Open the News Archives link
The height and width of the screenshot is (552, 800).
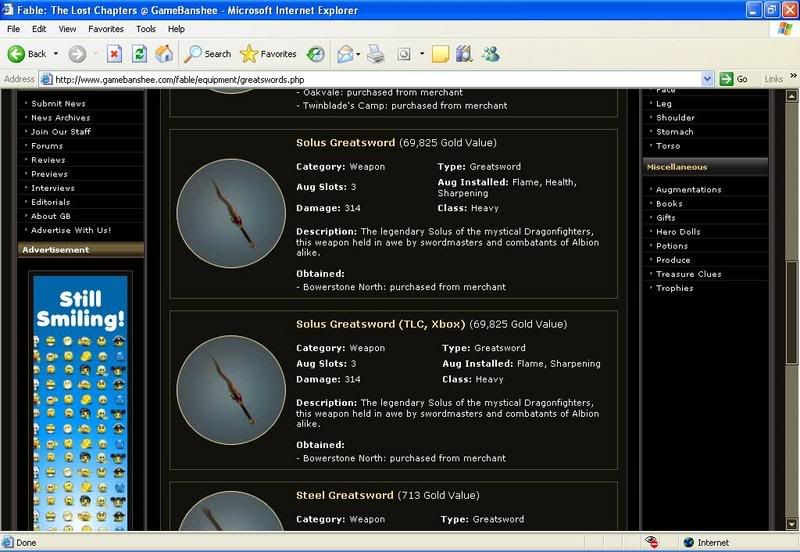click(x=60, y=117)
